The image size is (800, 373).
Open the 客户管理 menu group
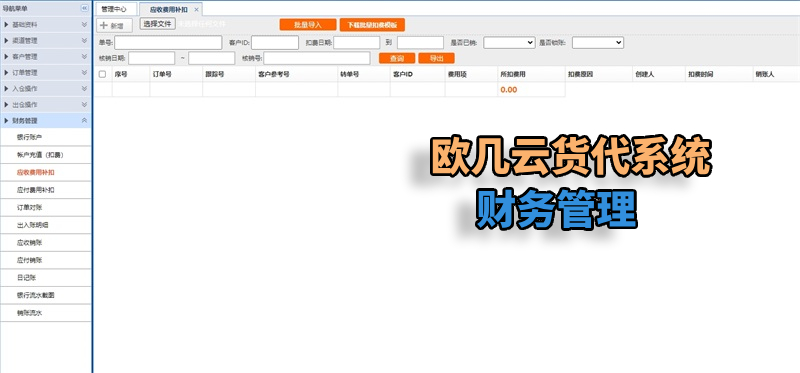coord(45,57)
